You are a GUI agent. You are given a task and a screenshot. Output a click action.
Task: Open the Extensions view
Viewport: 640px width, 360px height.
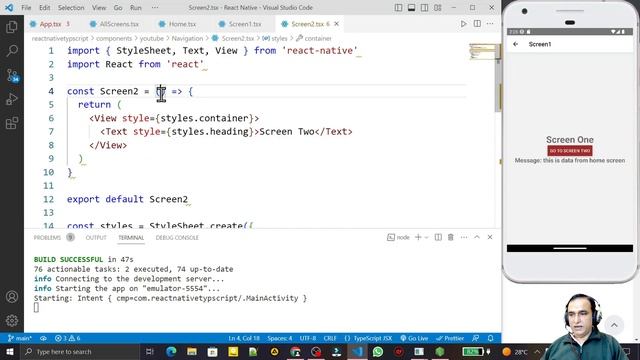click(x=12, y=123)
